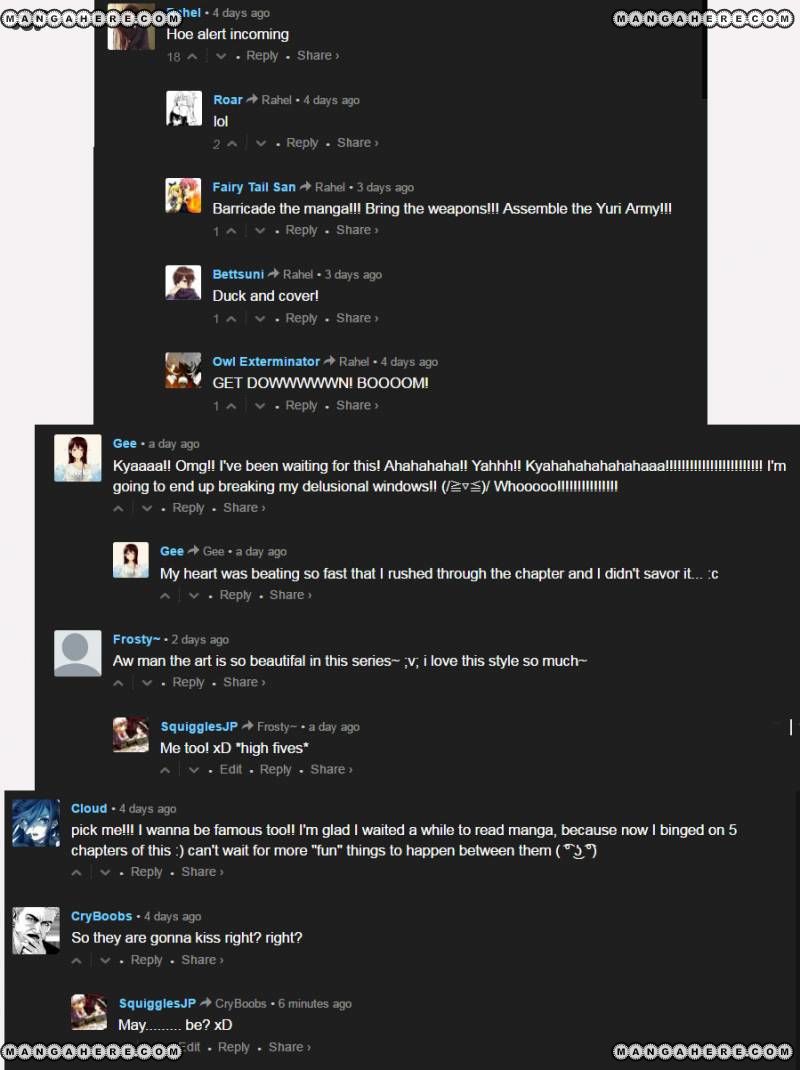Screen dimensions: 800x1070
Task: Open Share menu under Roar's comment
Action: pos(357,143)
